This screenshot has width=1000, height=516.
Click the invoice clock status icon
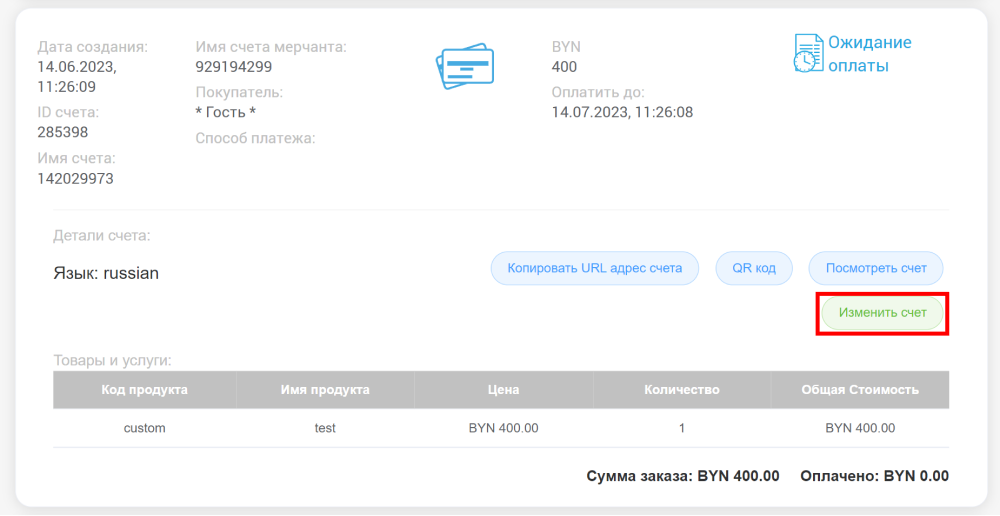tap(807, 54)
